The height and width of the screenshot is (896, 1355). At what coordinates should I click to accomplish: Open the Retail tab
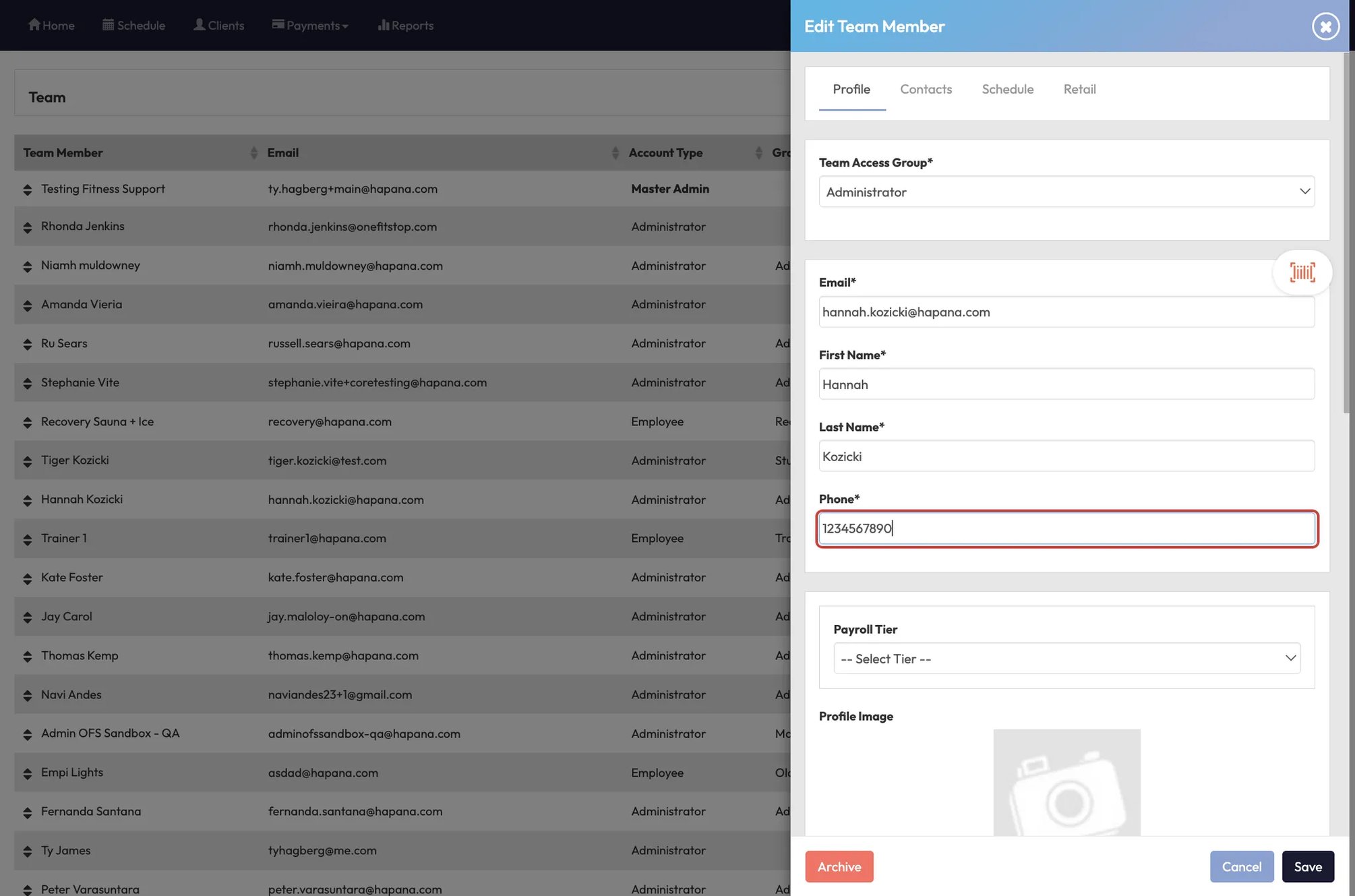pyautogui.click(x=1079, y=89)
